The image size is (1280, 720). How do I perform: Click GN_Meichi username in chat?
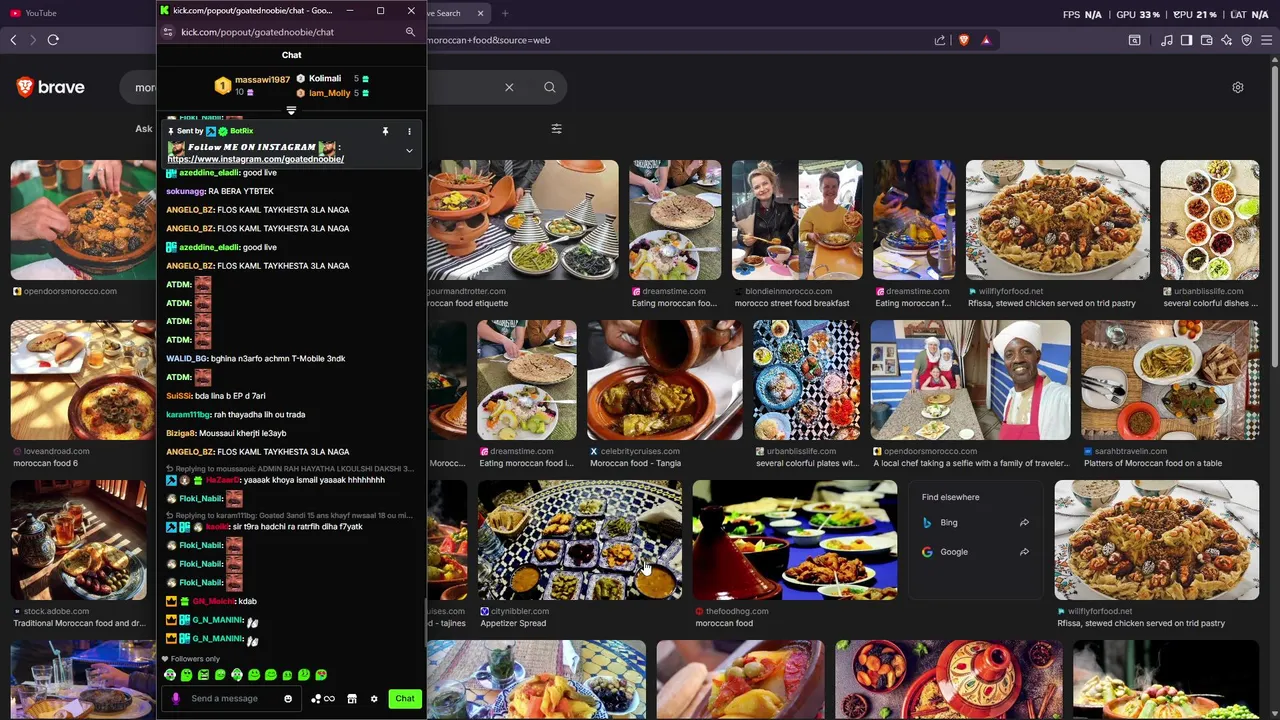(x=213, y=601)
